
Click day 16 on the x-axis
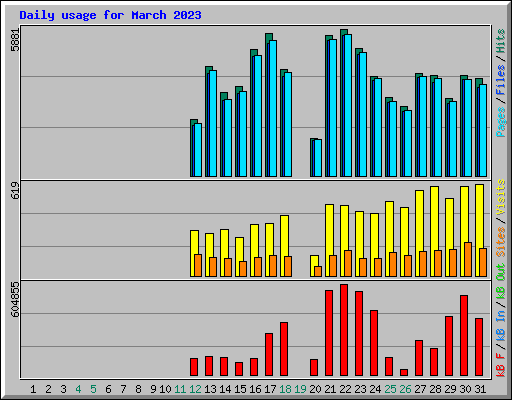[x=255, y=389]
